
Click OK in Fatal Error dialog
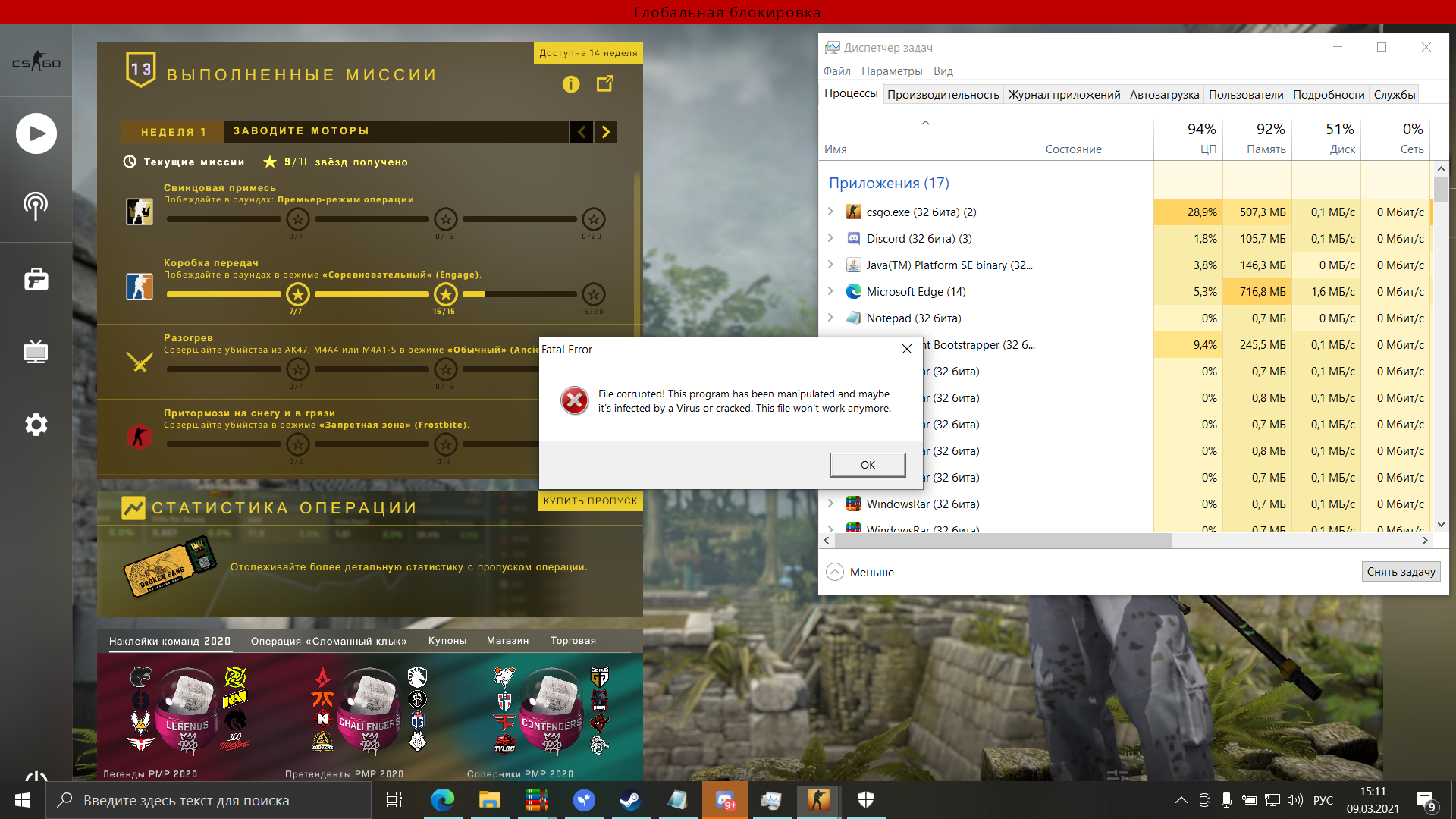point(868,465)
